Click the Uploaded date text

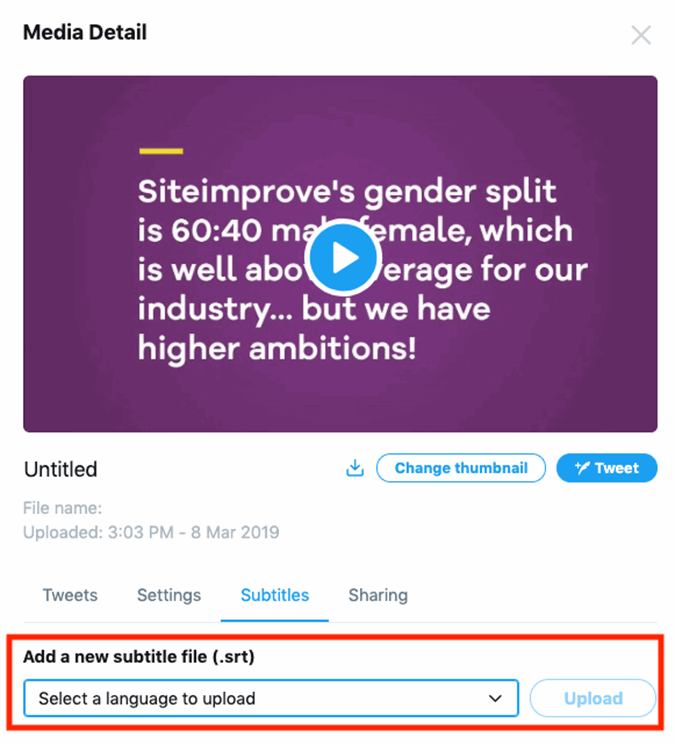pos(151,532)
